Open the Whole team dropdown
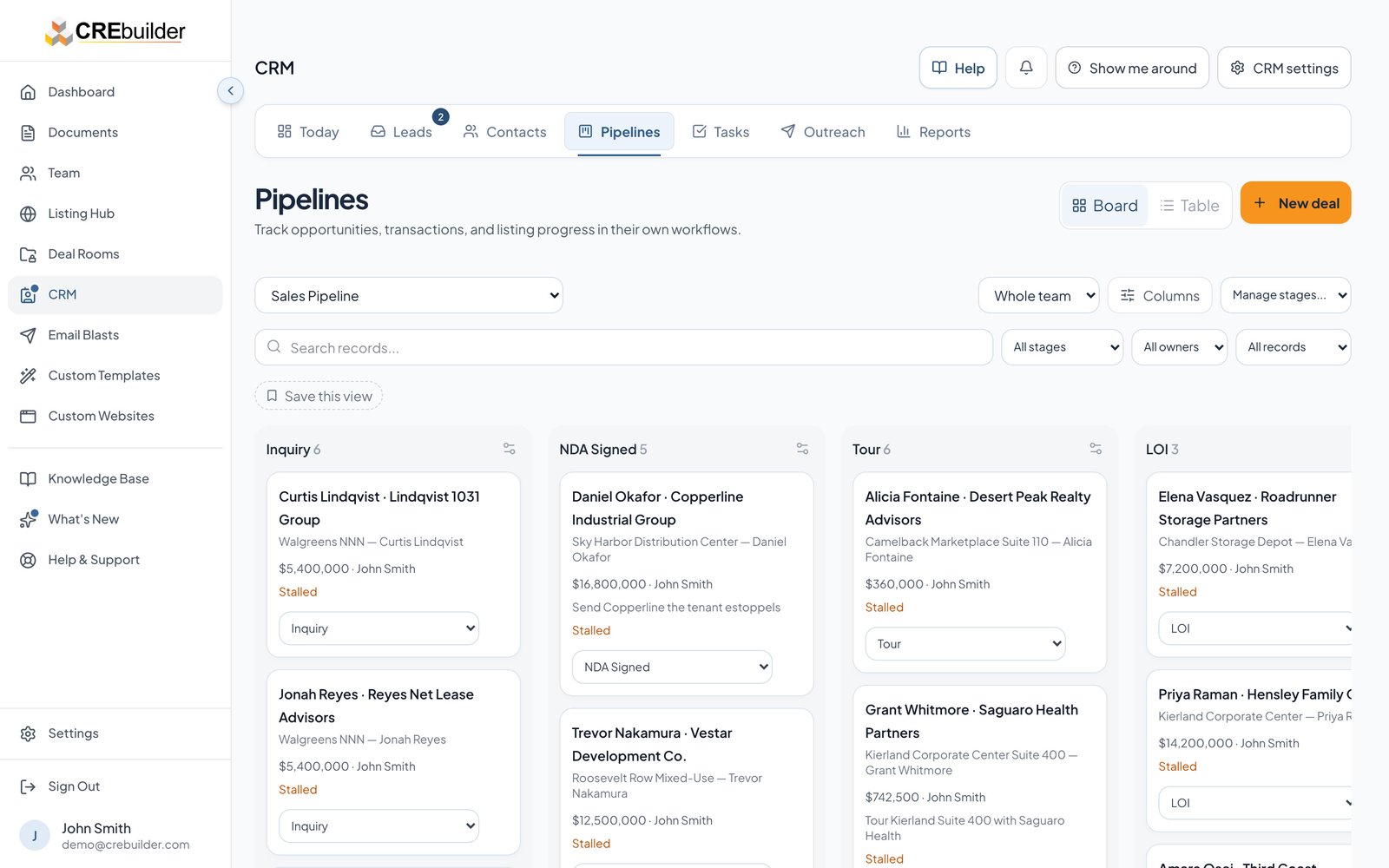Image resolution: width=1389 pixels, height=868 pixels. tap(1038, 296)
